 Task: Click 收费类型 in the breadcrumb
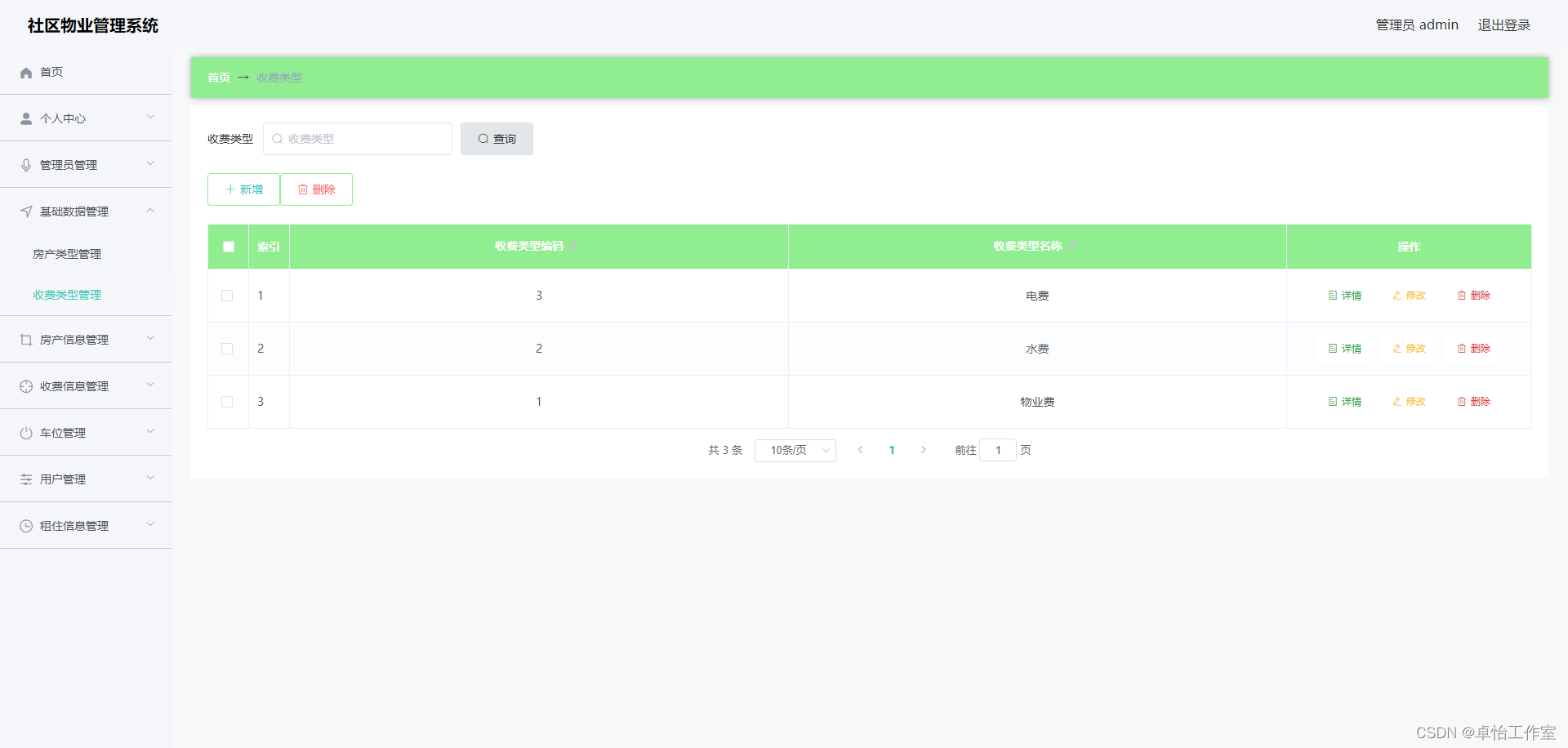point(279,78)
